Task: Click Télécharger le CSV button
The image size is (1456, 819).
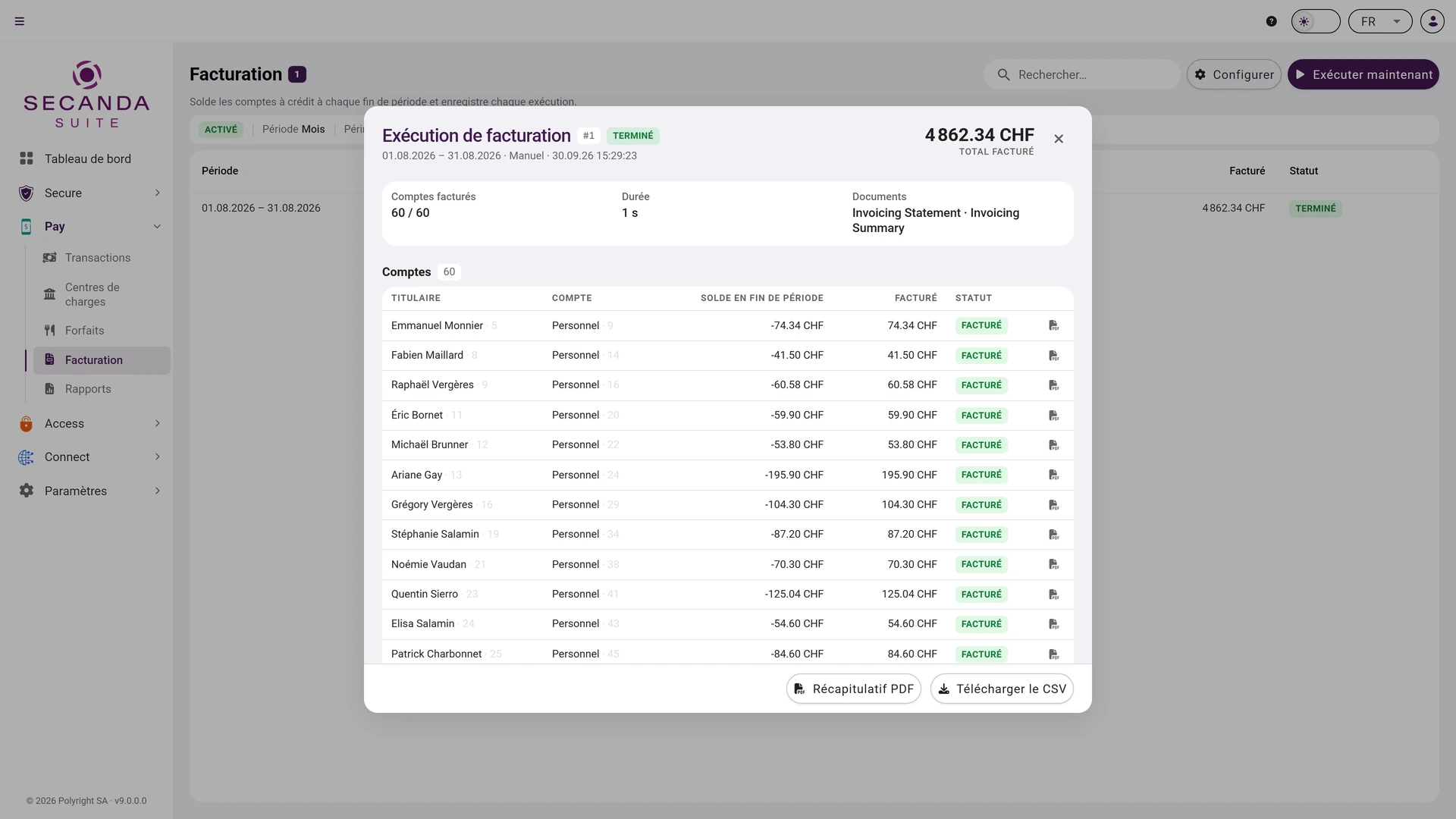Action: tap(1002, 689)
